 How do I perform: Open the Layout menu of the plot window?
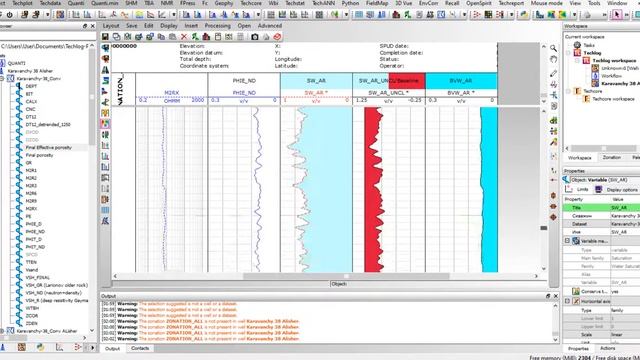point(111,26)
